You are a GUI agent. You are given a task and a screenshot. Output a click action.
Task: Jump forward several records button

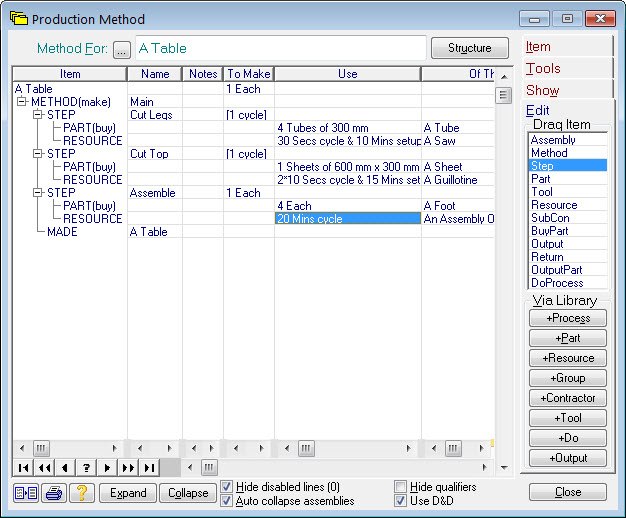[128, 467]
